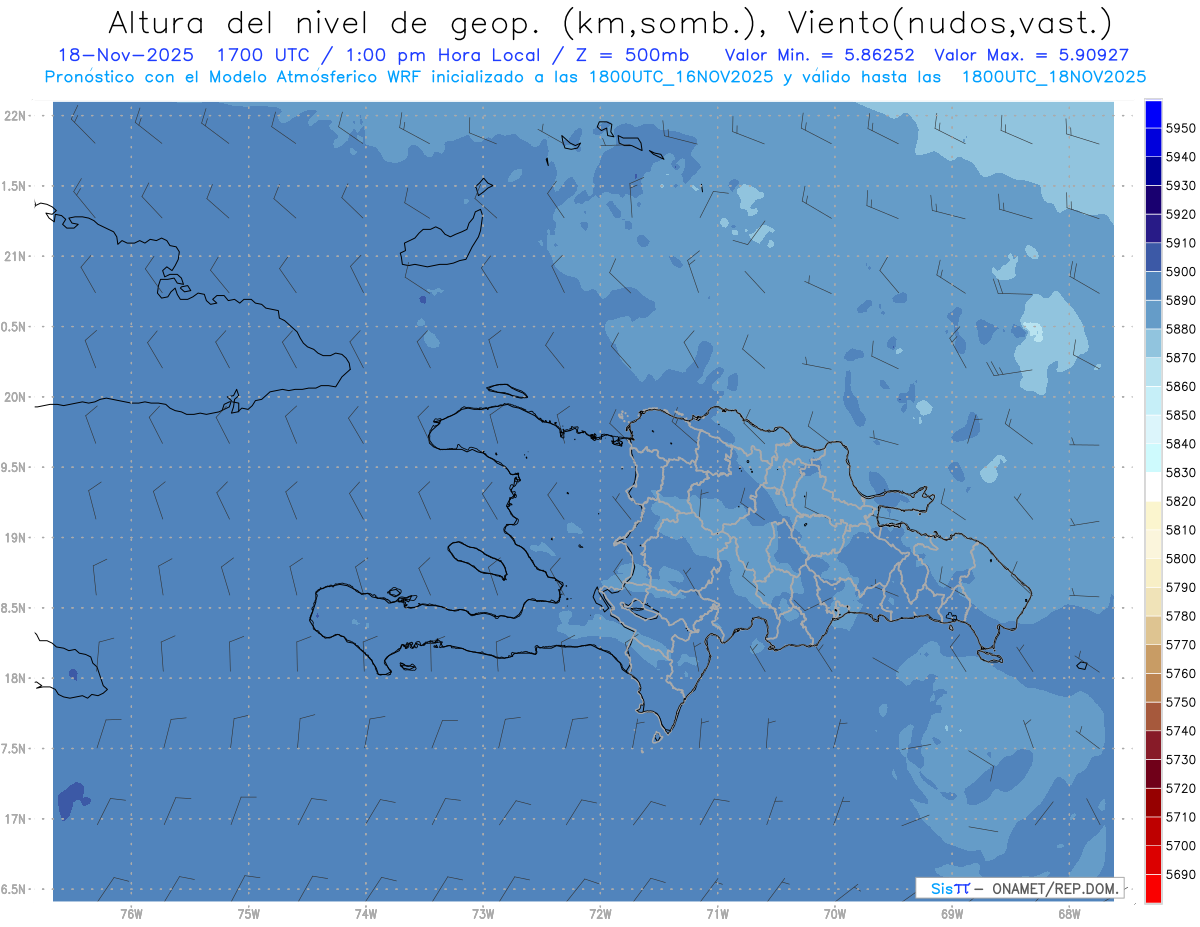This screenshot has height=927, width=1200.
Task: Click the '5900' colorbar value label
Action: 1180,272
